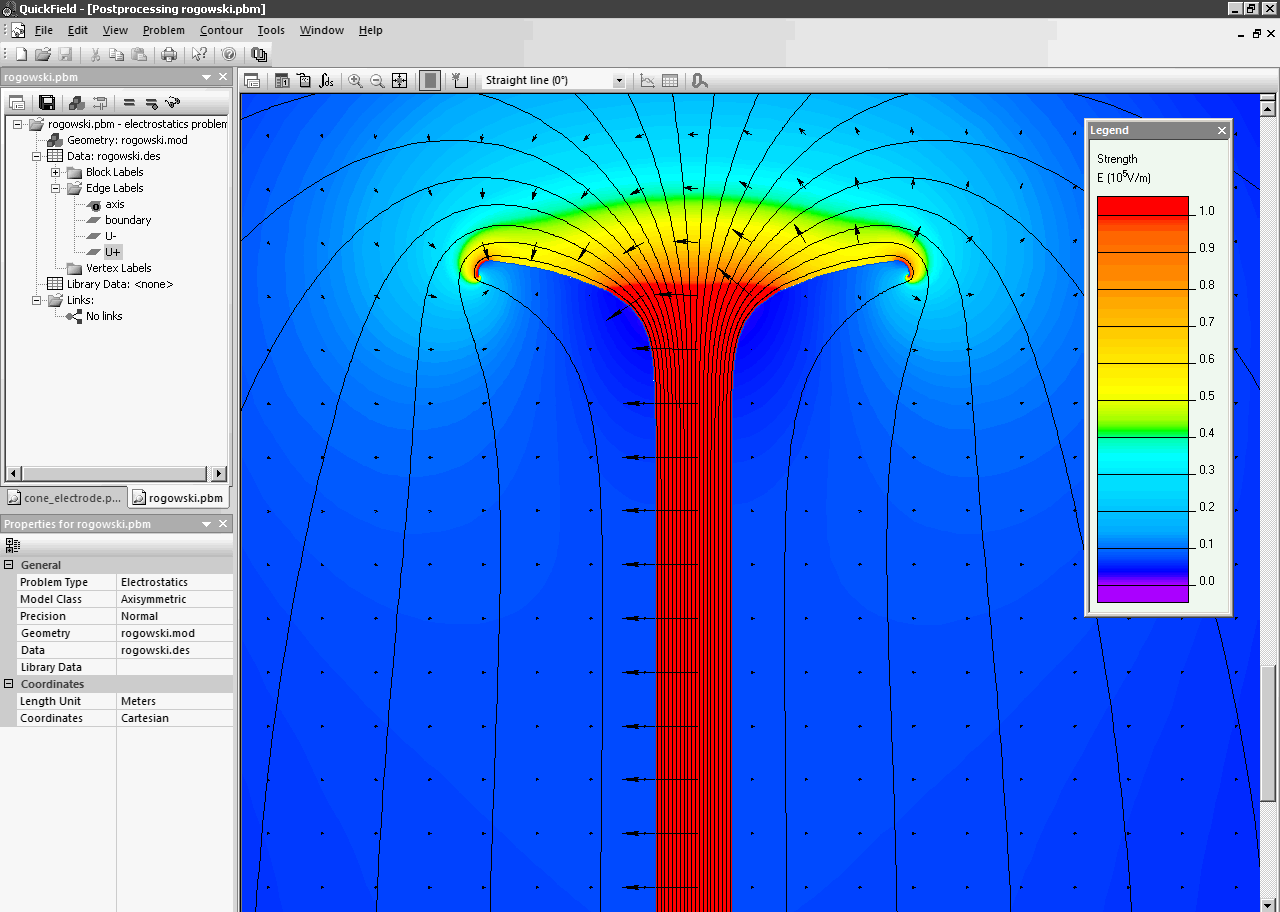
Task: Select the No links tree item
Action: pos(104,316)
